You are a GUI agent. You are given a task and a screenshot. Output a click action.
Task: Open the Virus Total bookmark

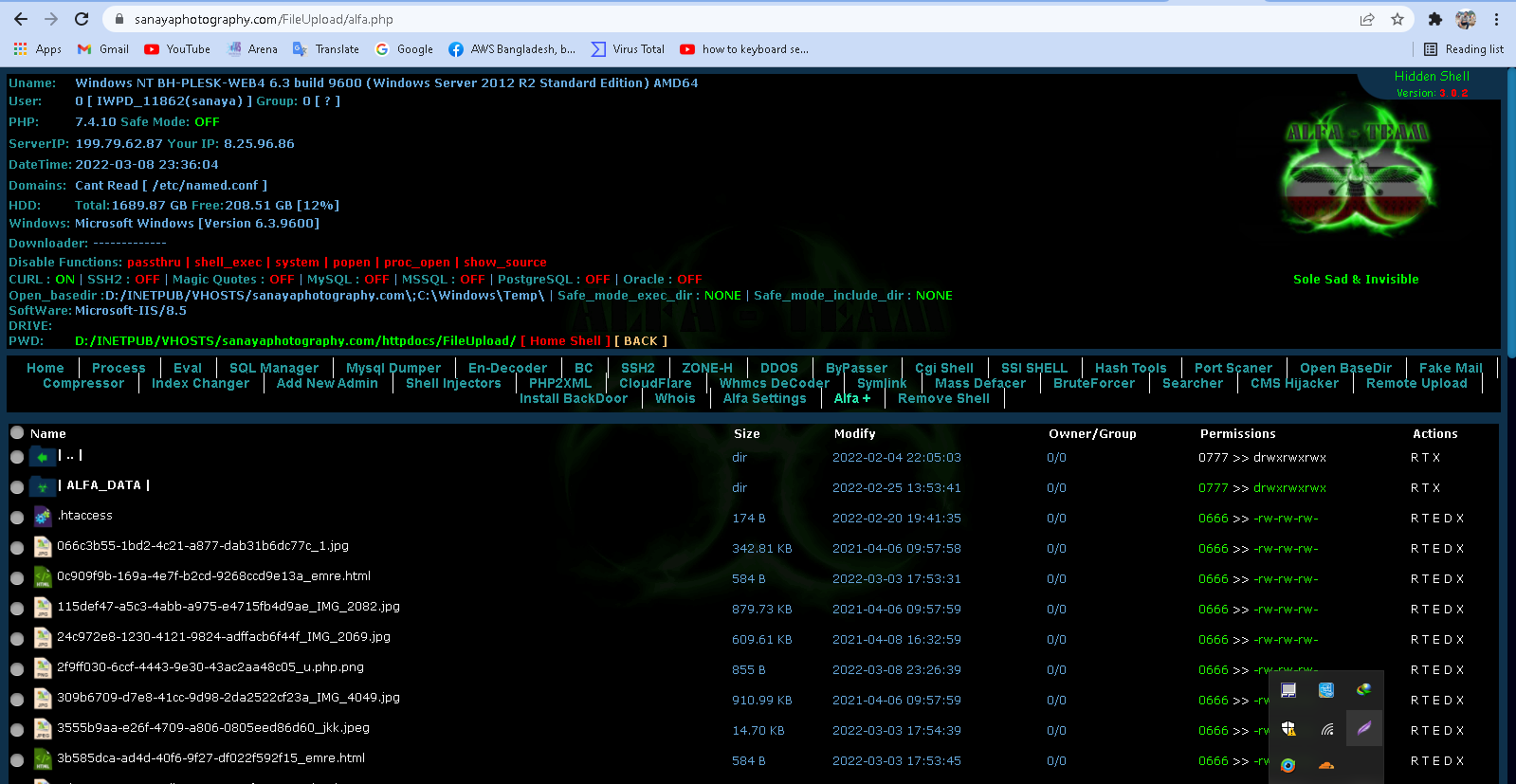pos(628,49)
